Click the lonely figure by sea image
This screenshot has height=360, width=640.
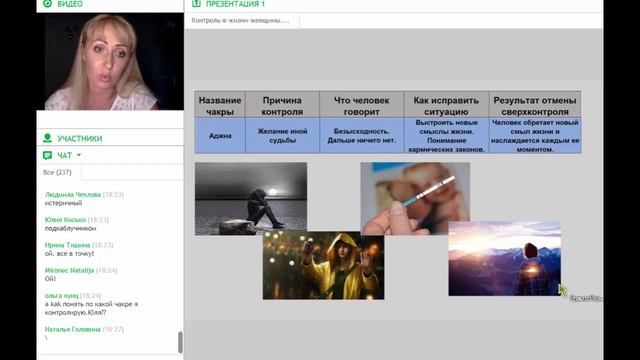251,198
